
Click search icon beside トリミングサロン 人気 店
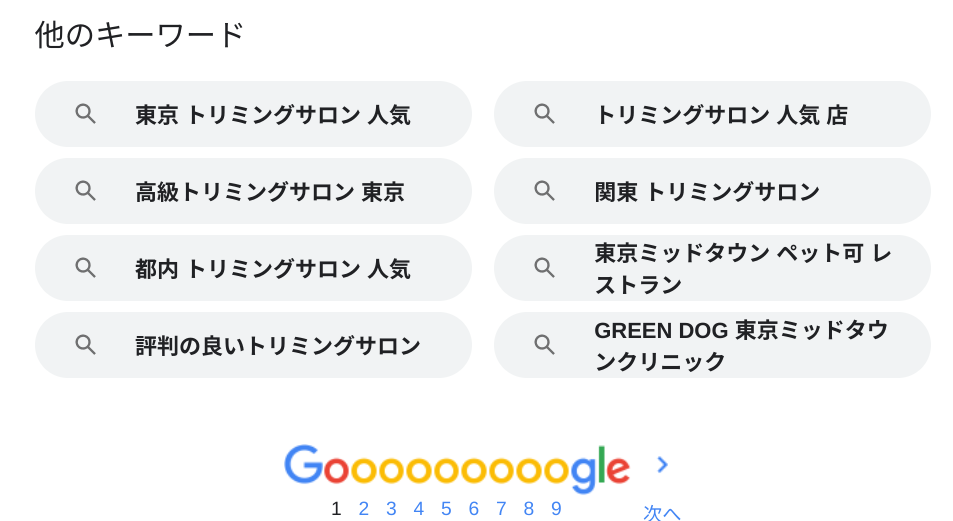[x=544, y=114]
